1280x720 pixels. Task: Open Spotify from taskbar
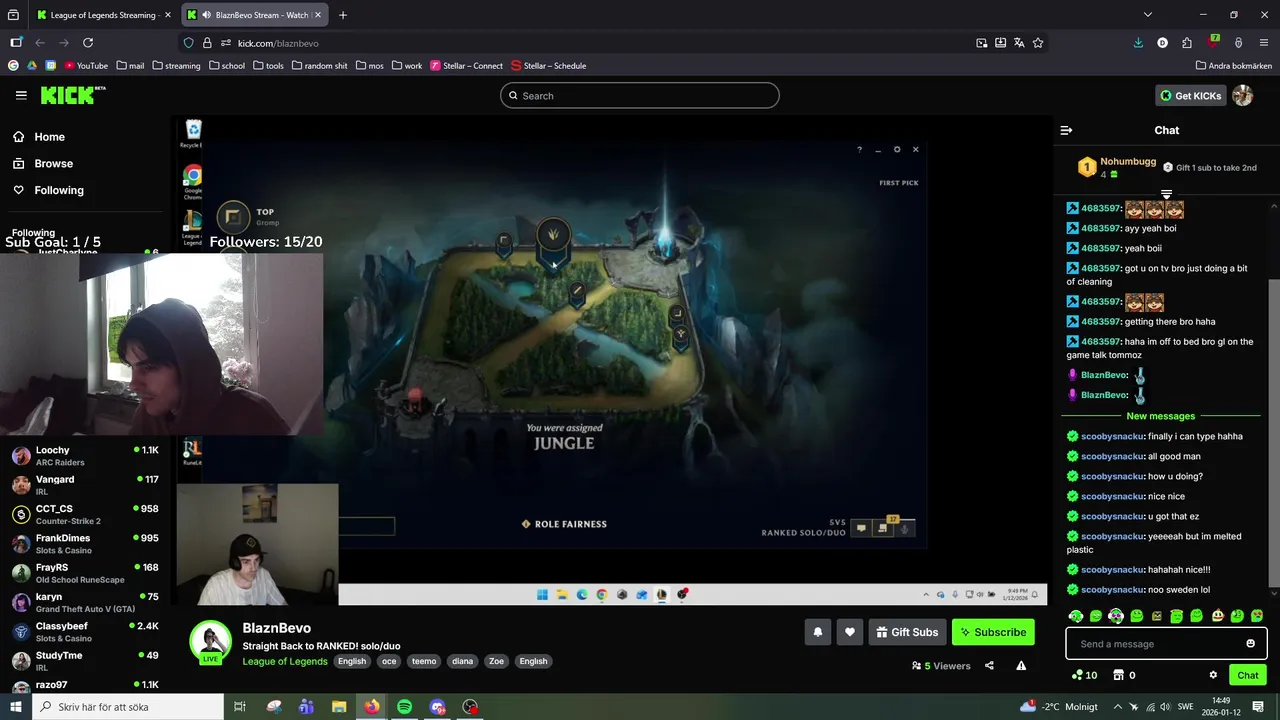click(404, 707)
